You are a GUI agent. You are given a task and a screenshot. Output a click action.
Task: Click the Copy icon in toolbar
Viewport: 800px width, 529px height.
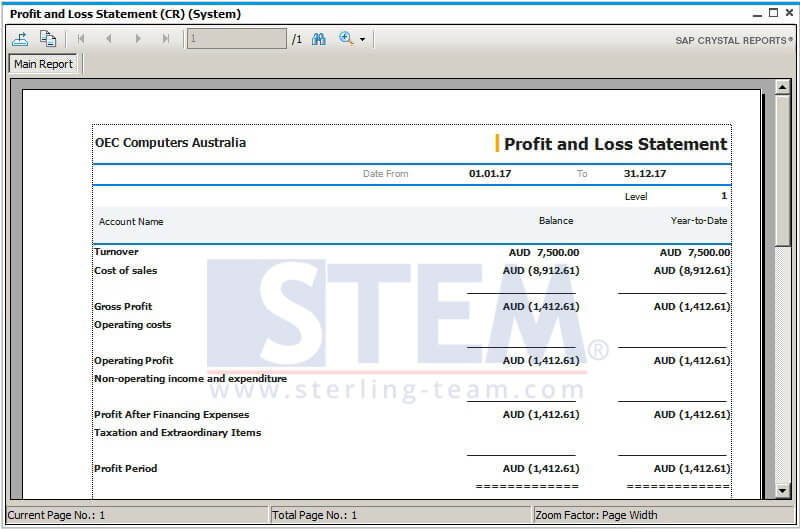(48, 39)
